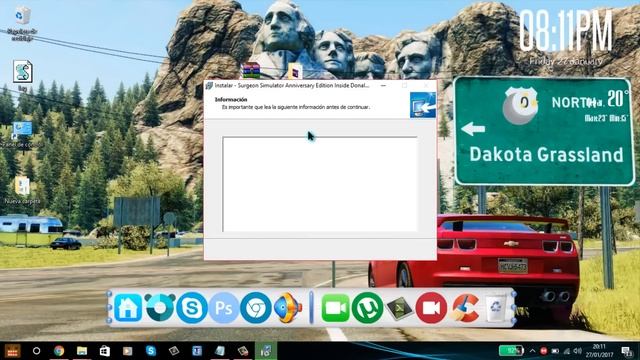Open Photoshop from the dock
The width and height of the screenshot is (640, 360).
click(x=224, y=308)
